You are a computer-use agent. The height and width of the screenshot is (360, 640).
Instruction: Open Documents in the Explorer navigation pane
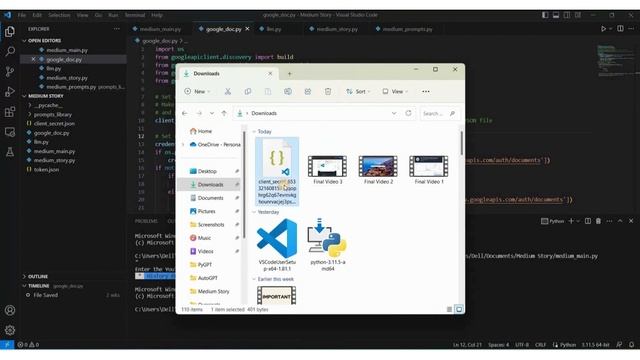211,198
